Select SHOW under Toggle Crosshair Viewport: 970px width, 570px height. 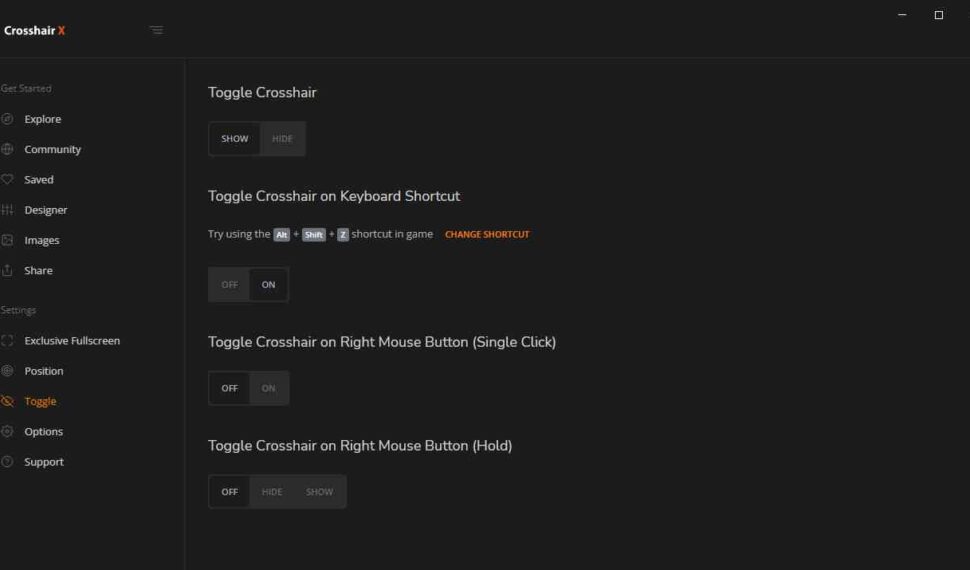235,139
